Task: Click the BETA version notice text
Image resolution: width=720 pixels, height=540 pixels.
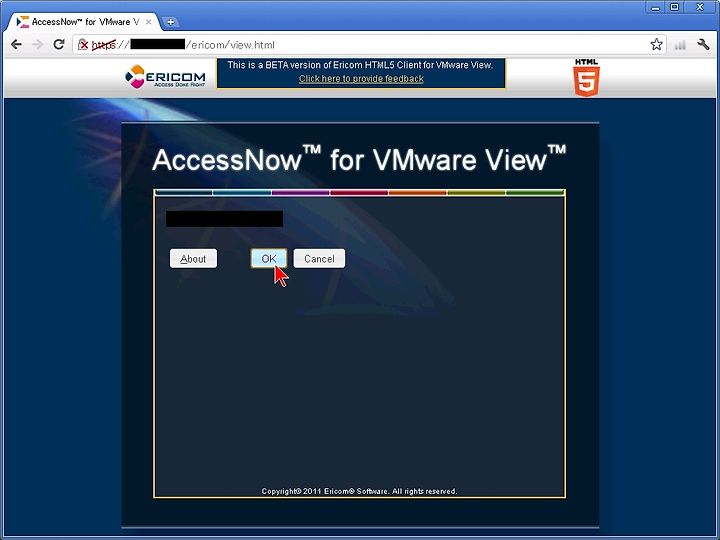Action: [x=360, y=65]
